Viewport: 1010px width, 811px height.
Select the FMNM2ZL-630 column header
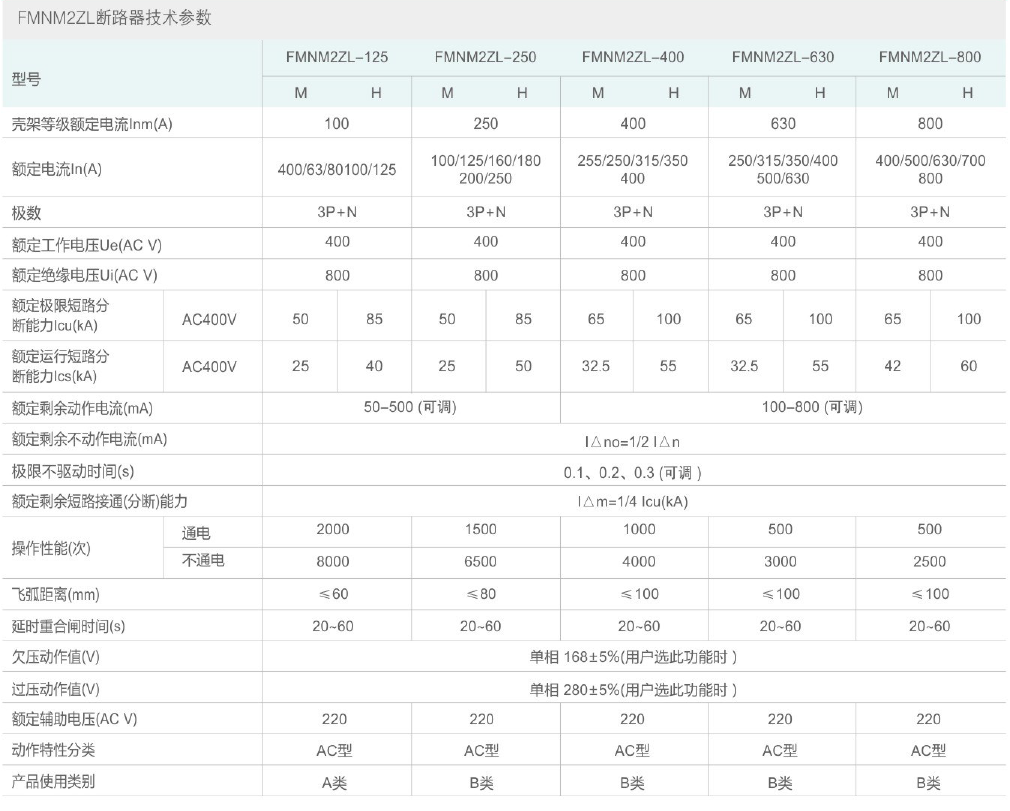pos(782,57)
